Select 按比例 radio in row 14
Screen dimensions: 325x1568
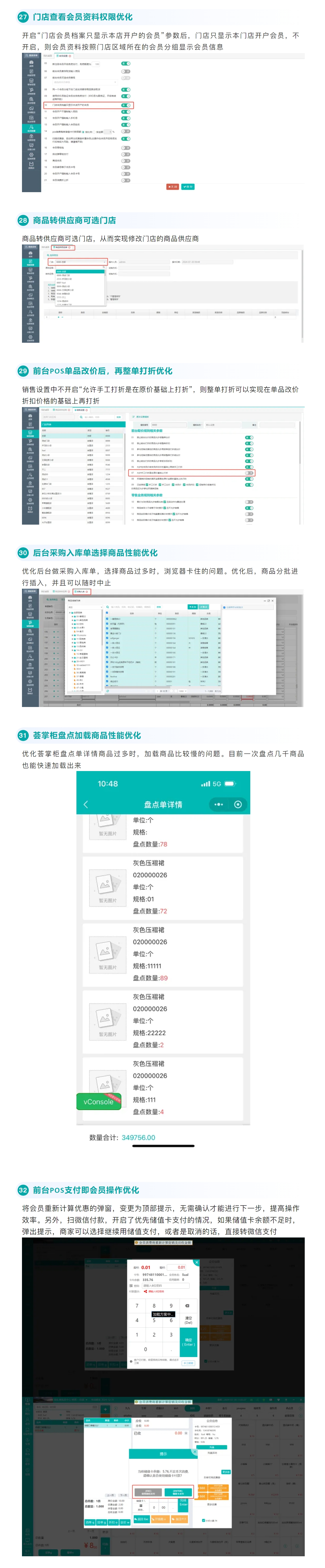click(x=83, y=132)
